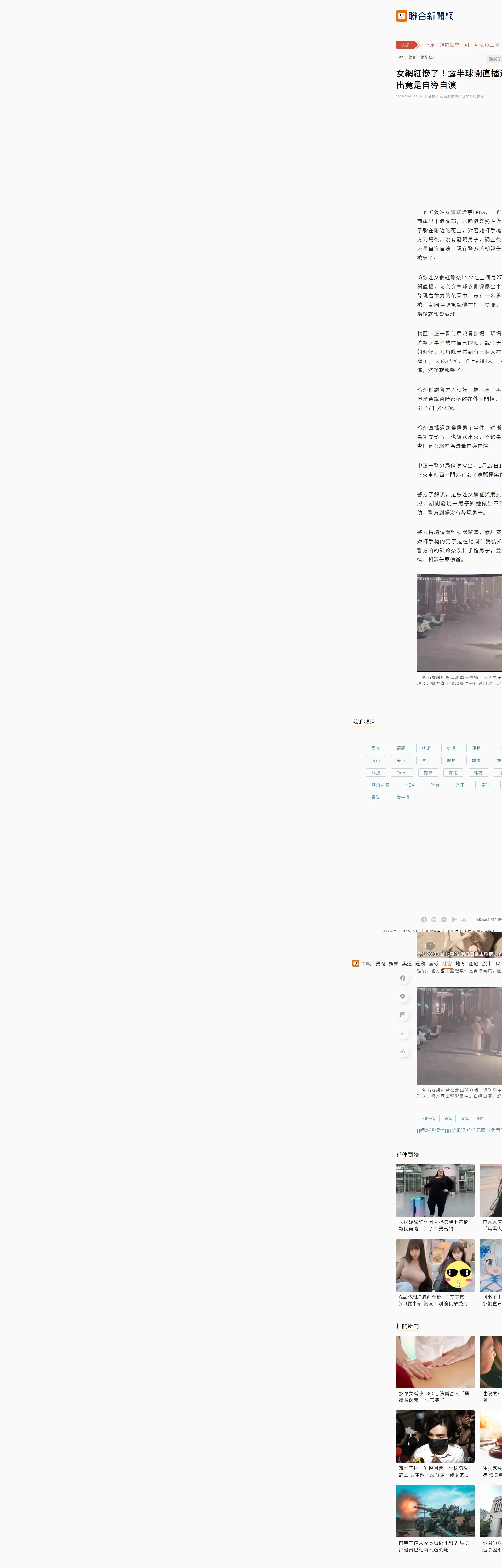The height and width of the screenshot is (1568, 502).
Task: Click the 聯合新聞網 logo at top
Action: pos(425,16)
